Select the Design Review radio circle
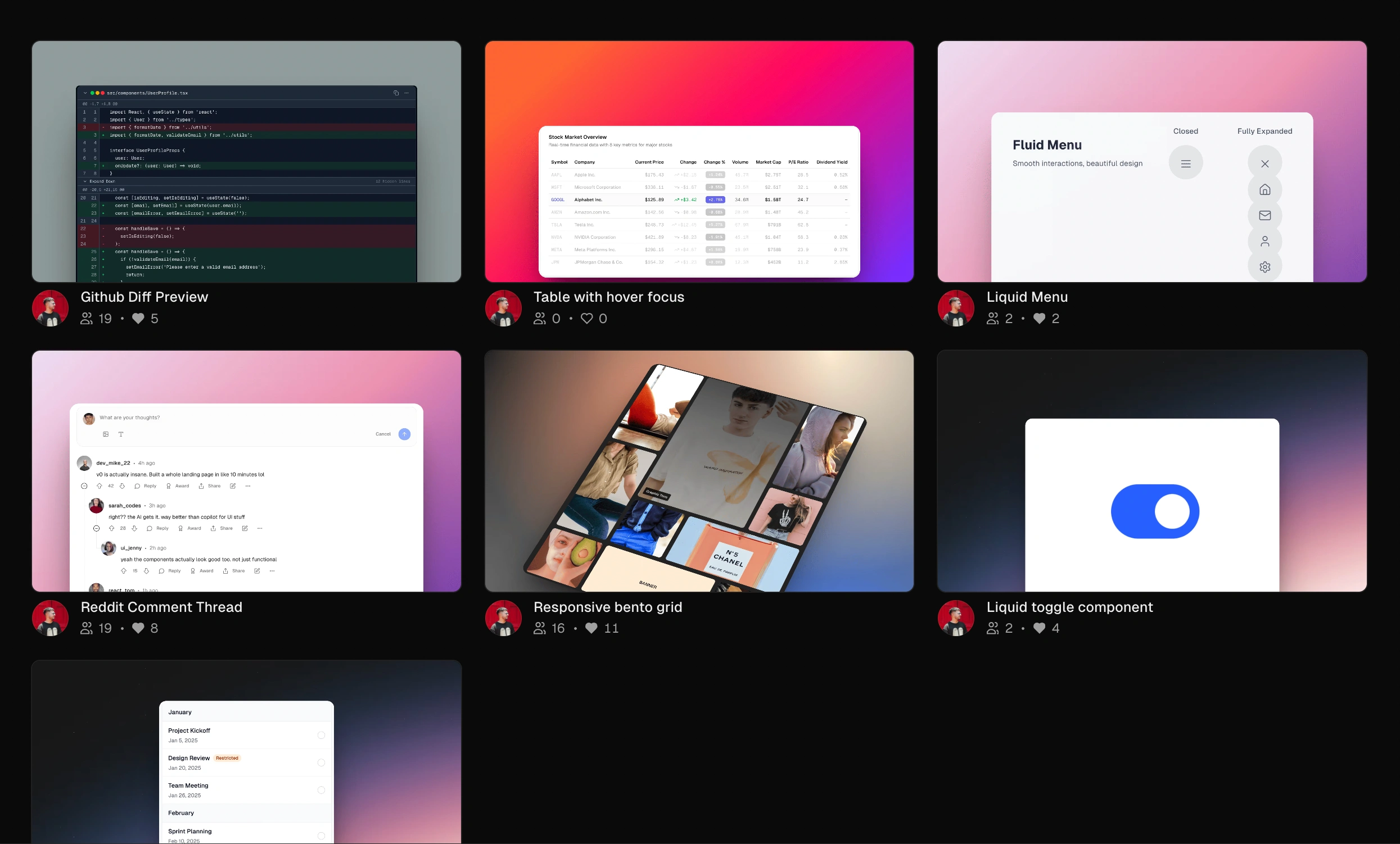The height and width of the screenshot is (844, 1400). (321, 763)
